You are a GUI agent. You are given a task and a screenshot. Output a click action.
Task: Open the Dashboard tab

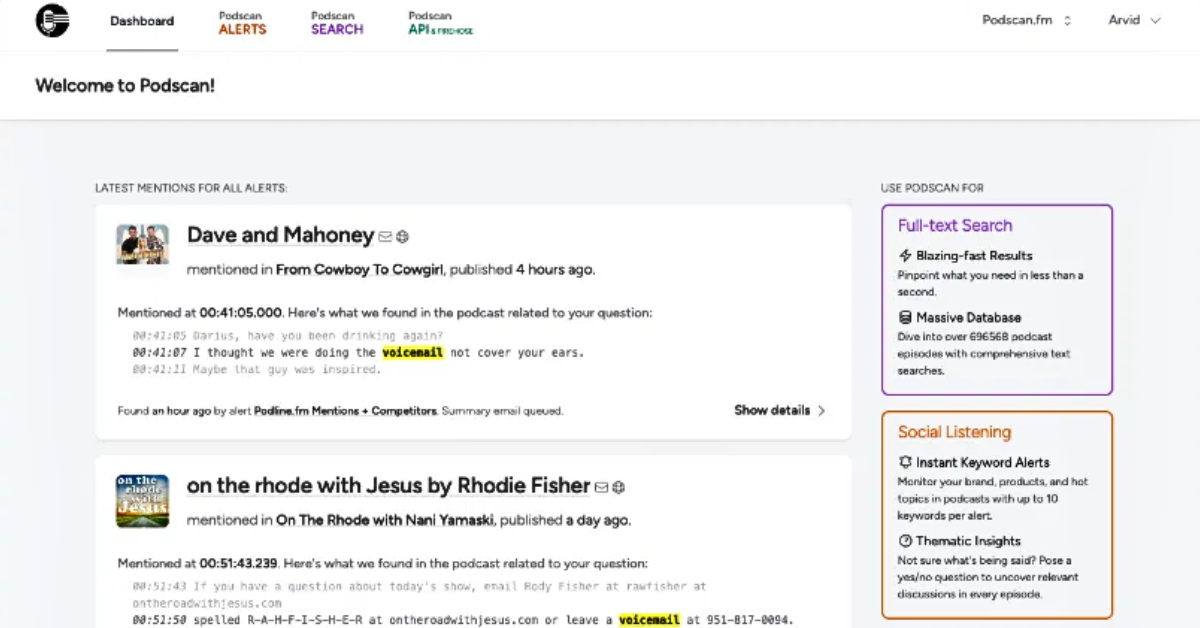(x=142, y=21)
